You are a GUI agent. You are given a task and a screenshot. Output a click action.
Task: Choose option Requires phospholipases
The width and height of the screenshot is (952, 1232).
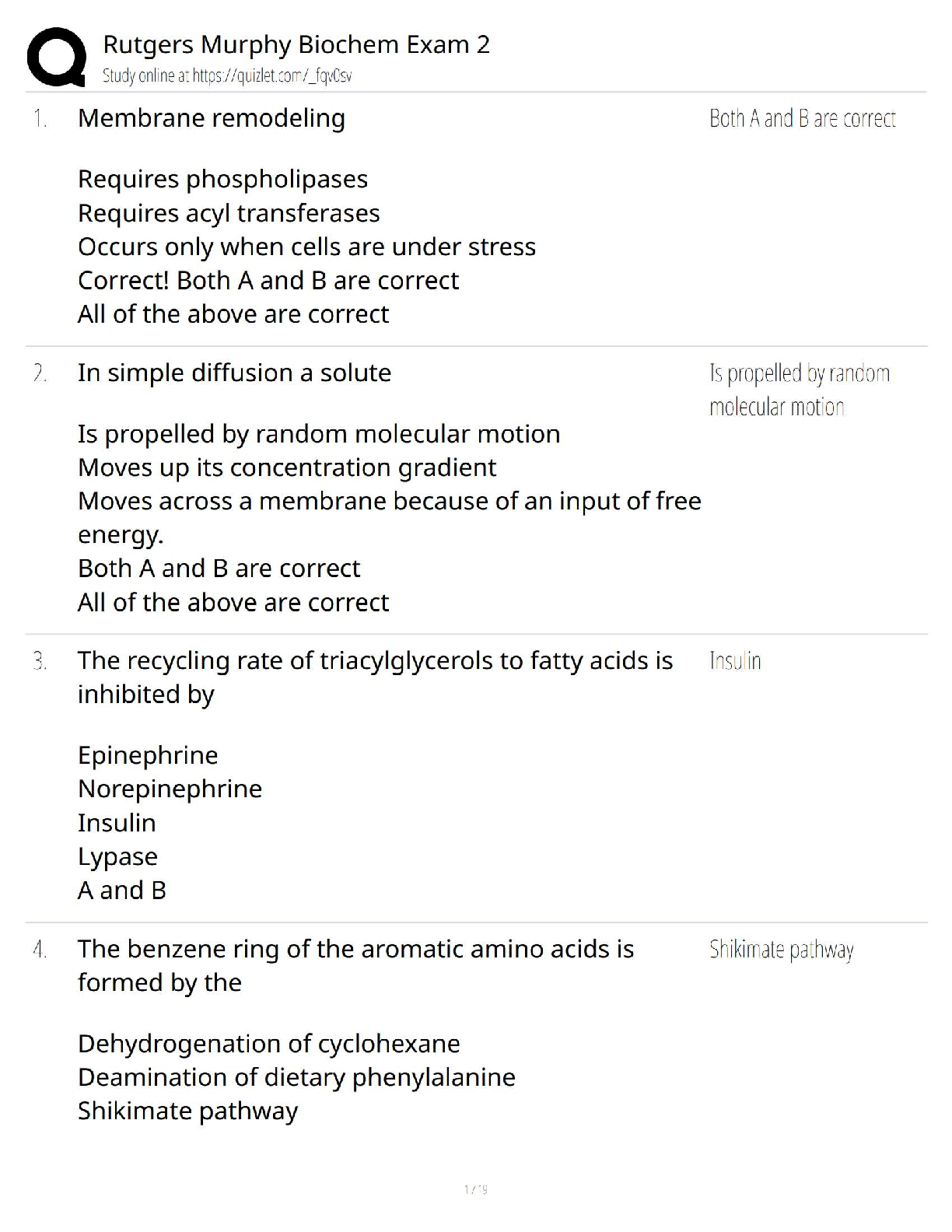click(222, 179)
